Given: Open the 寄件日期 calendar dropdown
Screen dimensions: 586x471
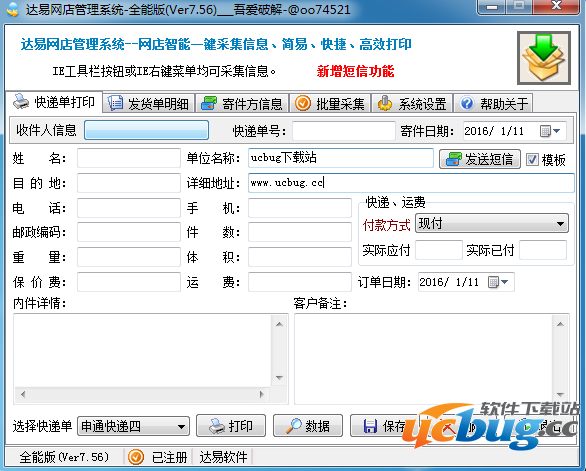Looking at the screenshot, I should pos(550,131).
